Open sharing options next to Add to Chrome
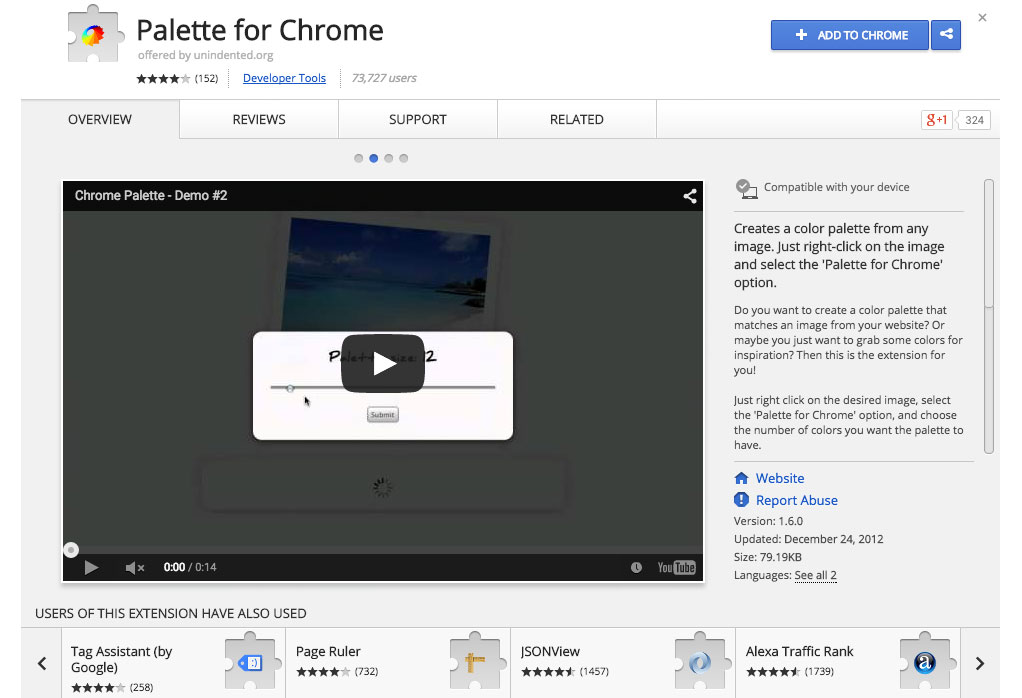 (946, 35)
